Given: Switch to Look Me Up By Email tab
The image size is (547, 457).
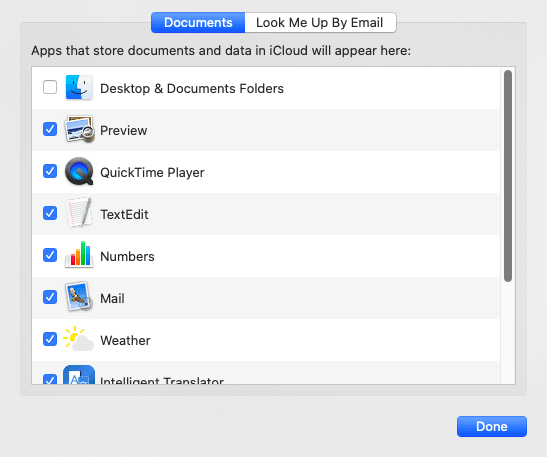Looking at the screenshot, I should point(320,23).
